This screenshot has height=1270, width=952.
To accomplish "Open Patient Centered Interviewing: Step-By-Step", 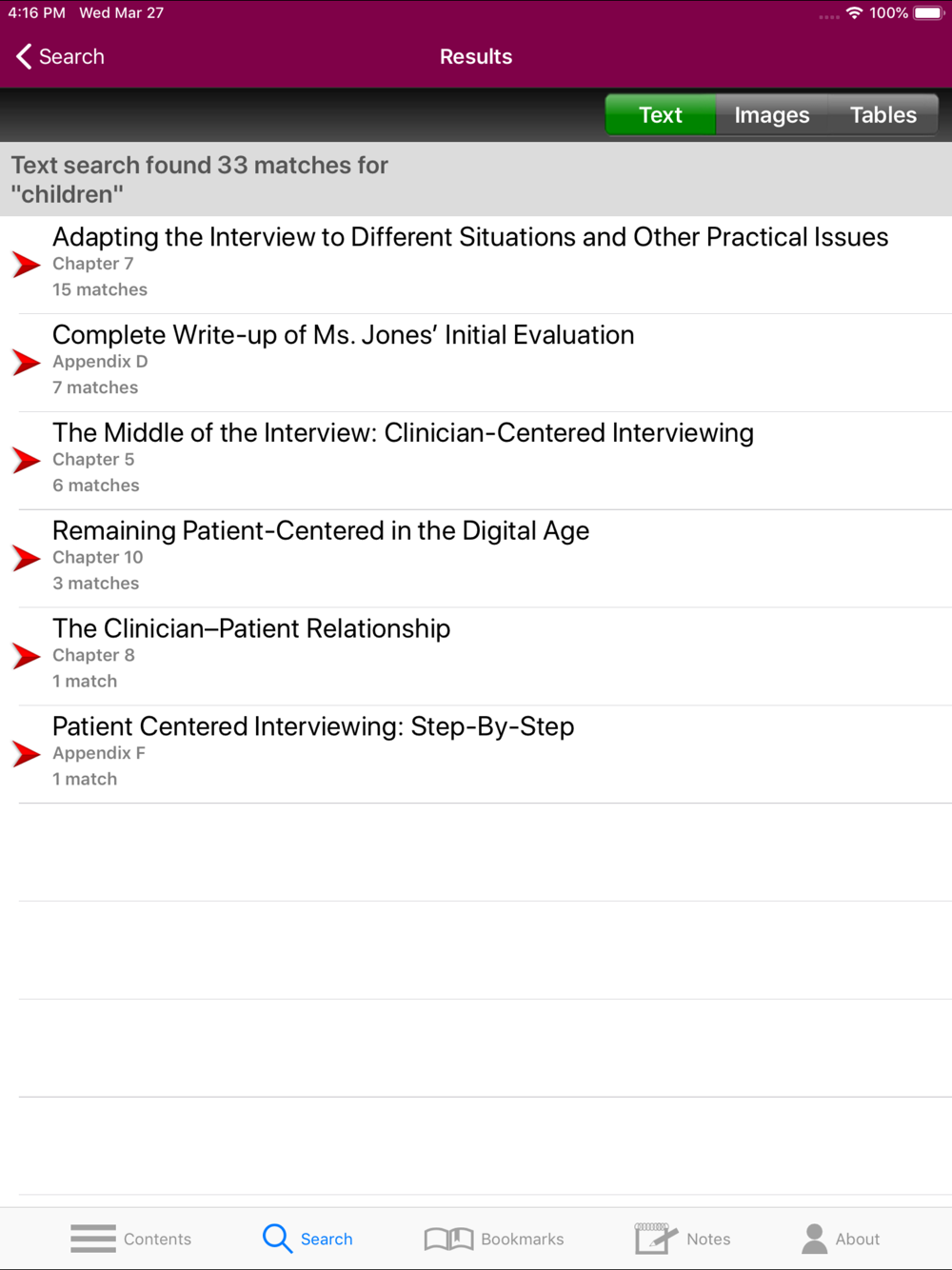I will (486, 755).
